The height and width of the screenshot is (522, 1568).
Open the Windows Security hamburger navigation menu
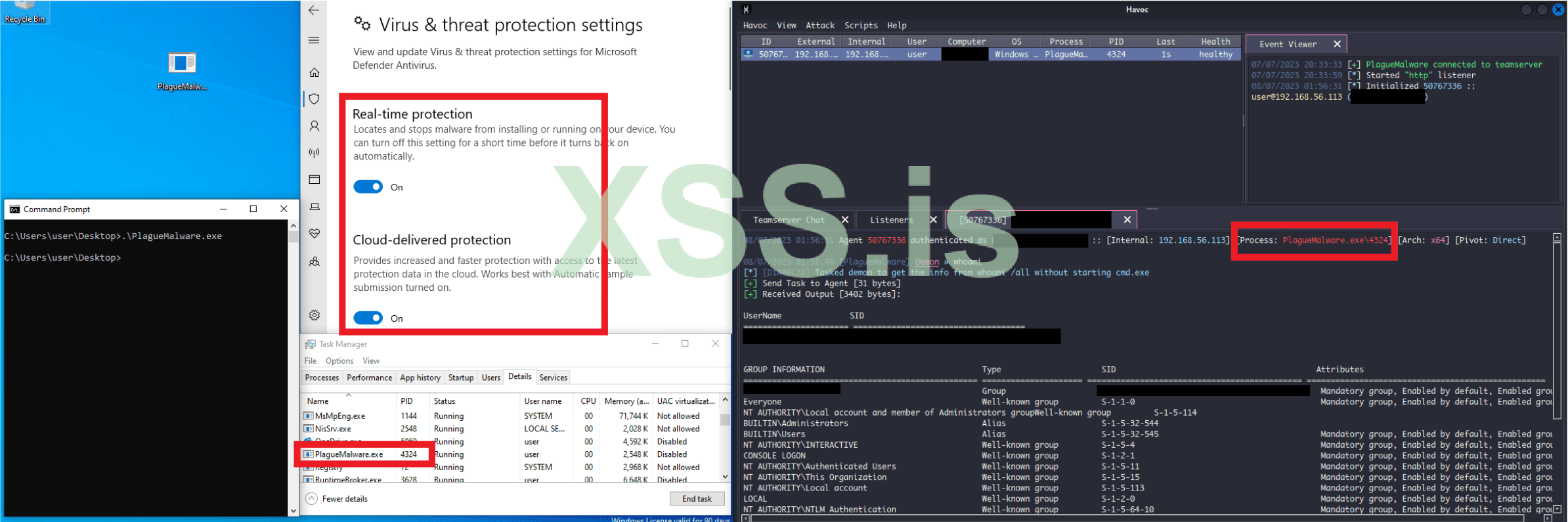pyautogui.click(x=314, y=40)
